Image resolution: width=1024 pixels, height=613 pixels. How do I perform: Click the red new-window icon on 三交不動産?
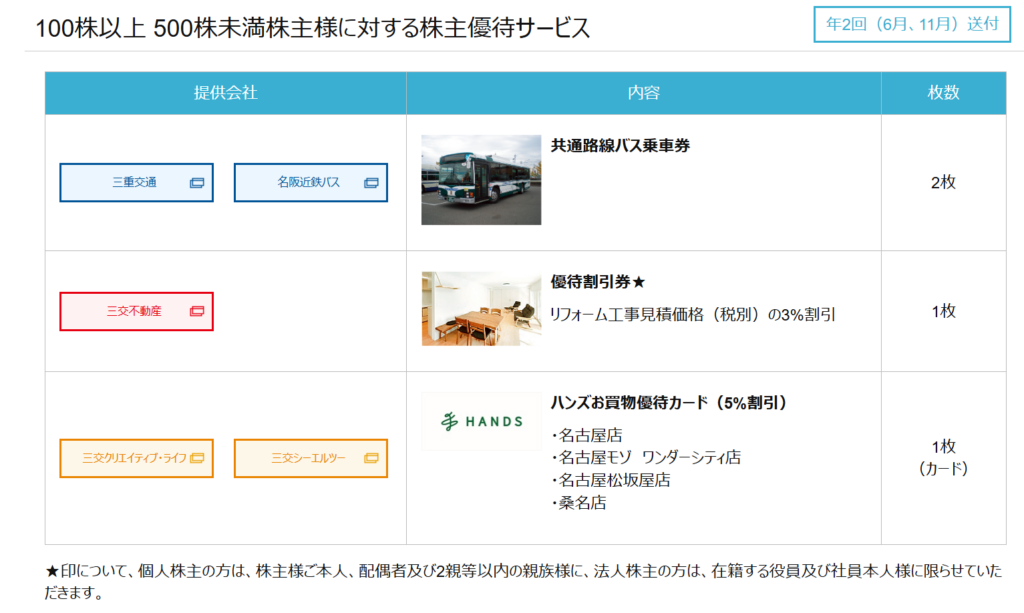point(197,311)
